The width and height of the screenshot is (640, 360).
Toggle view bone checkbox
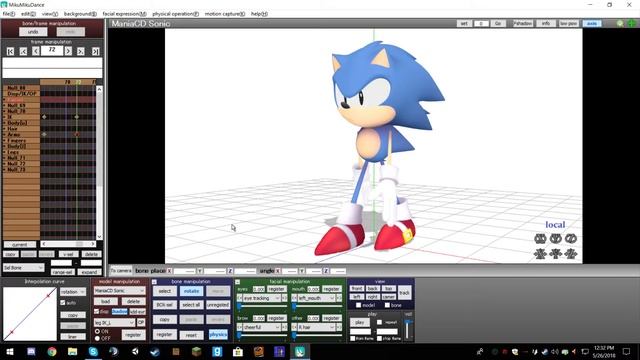pos(387,305)
